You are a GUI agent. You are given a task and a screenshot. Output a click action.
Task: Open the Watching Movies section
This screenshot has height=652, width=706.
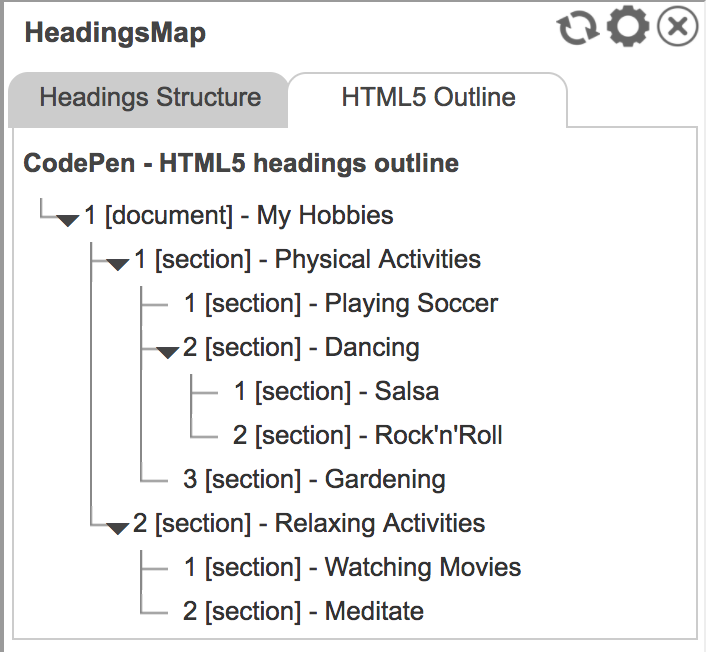pyautogui.click(x=352, y=567)
